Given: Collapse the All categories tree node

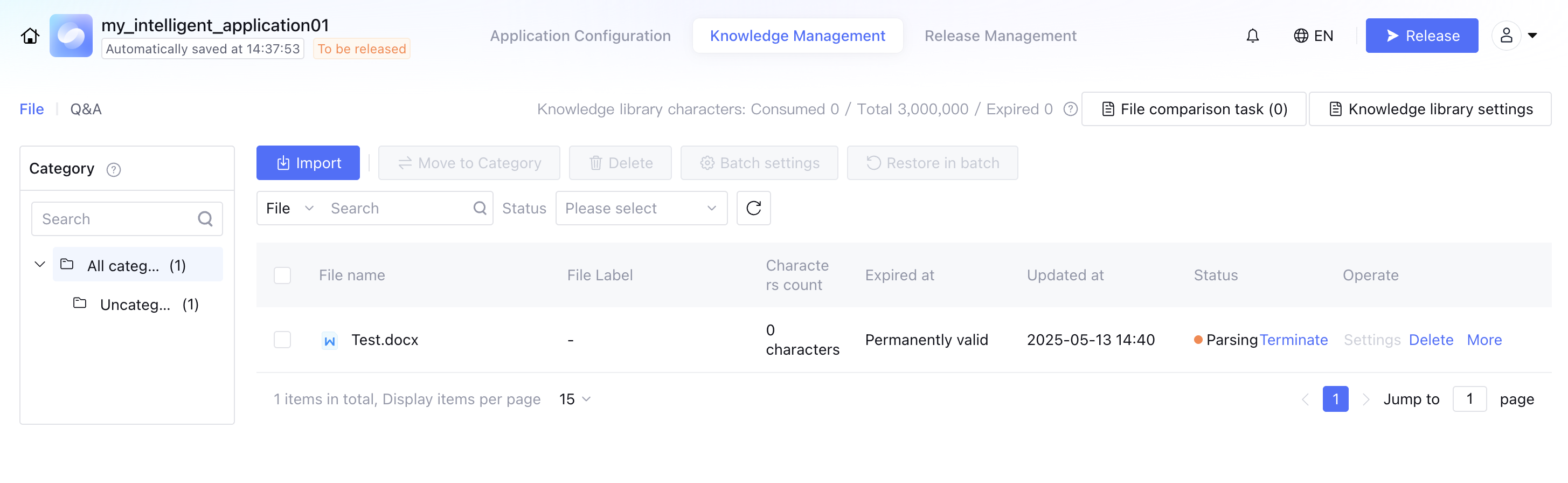Looking at the screenshot, I should tap(39, 264).
